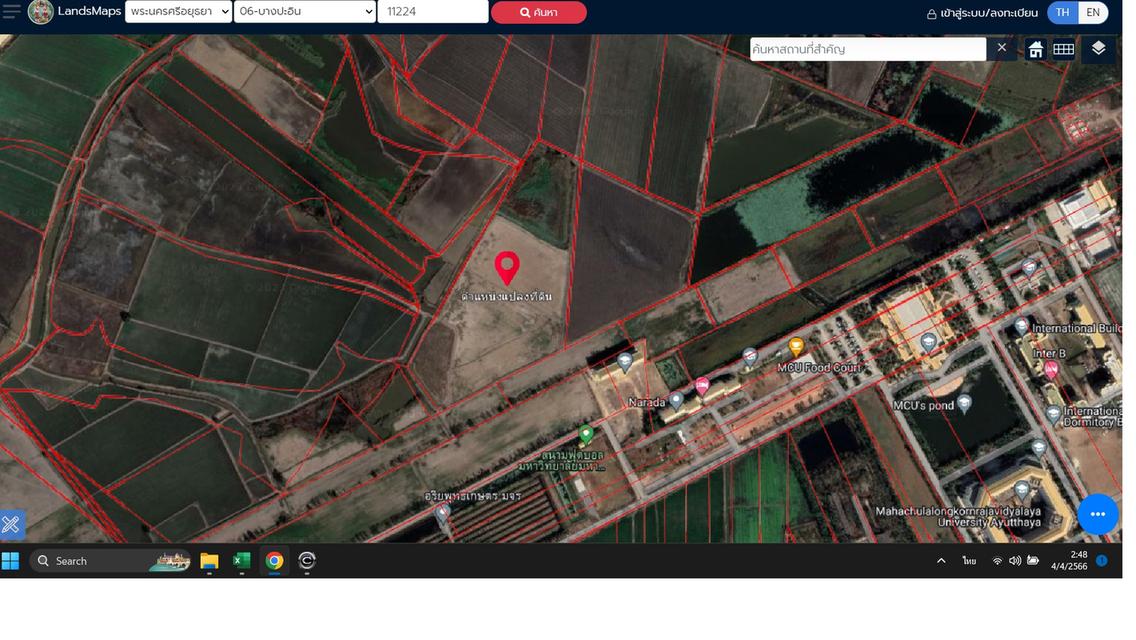Click the green football field marker
The height and width of the screenshot is (640, 1136).
(x=586, y=434)
